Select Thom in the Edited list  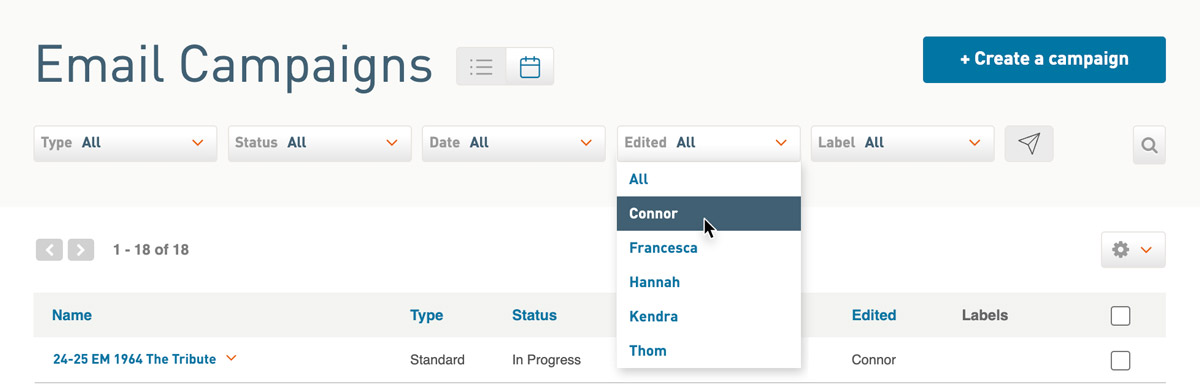(x=709, y=350)
